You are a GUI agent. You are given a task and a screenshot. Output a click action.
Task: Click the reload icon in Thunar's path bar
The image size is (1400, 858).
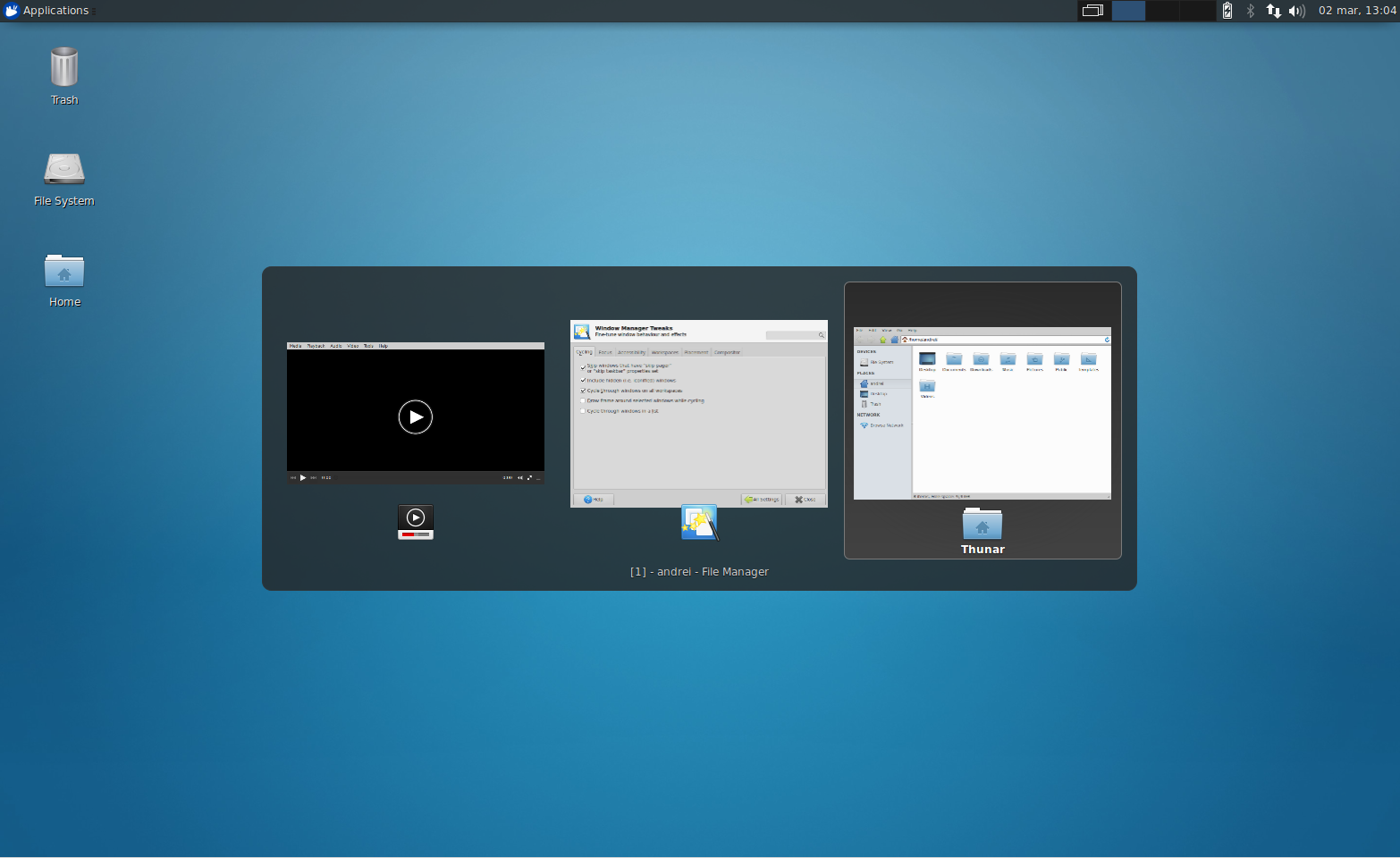pos(1107,339)
